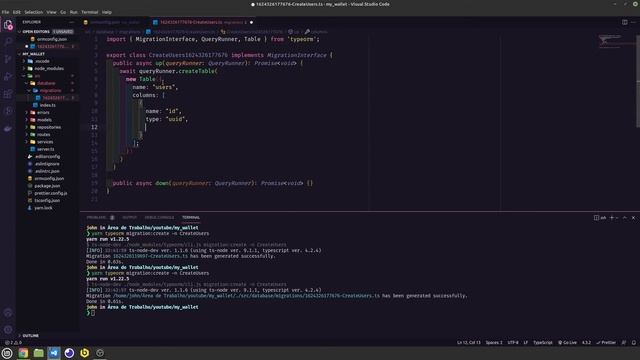Open the Edit menu
The image size is (640, 360).
16,12
